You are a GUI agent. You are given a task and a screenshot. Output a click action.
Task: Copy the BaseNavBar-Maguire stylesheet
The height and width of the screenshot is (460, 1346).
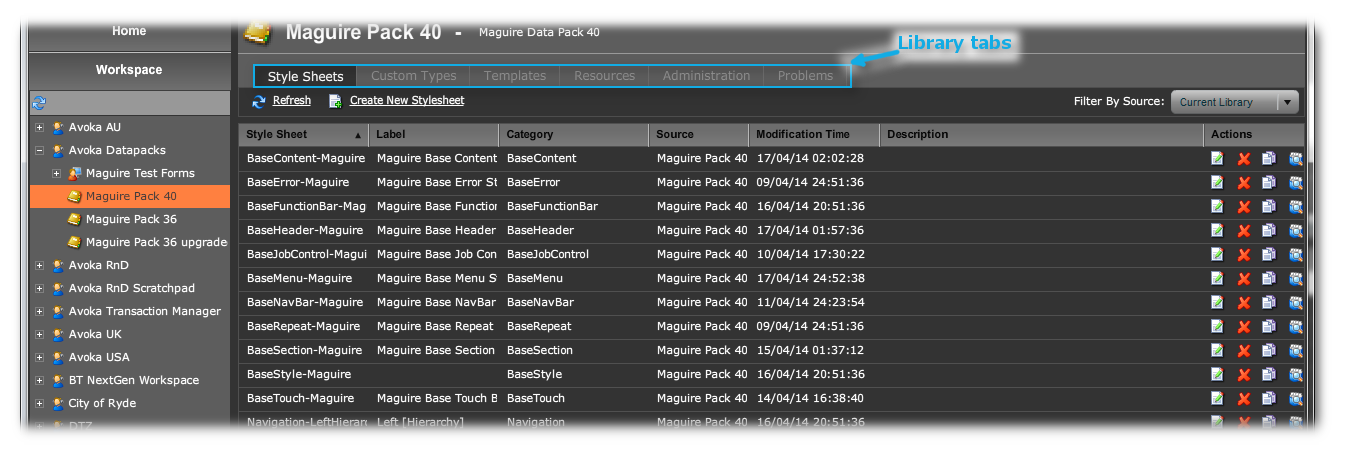pyautogui.click(x=1269, y=302)
